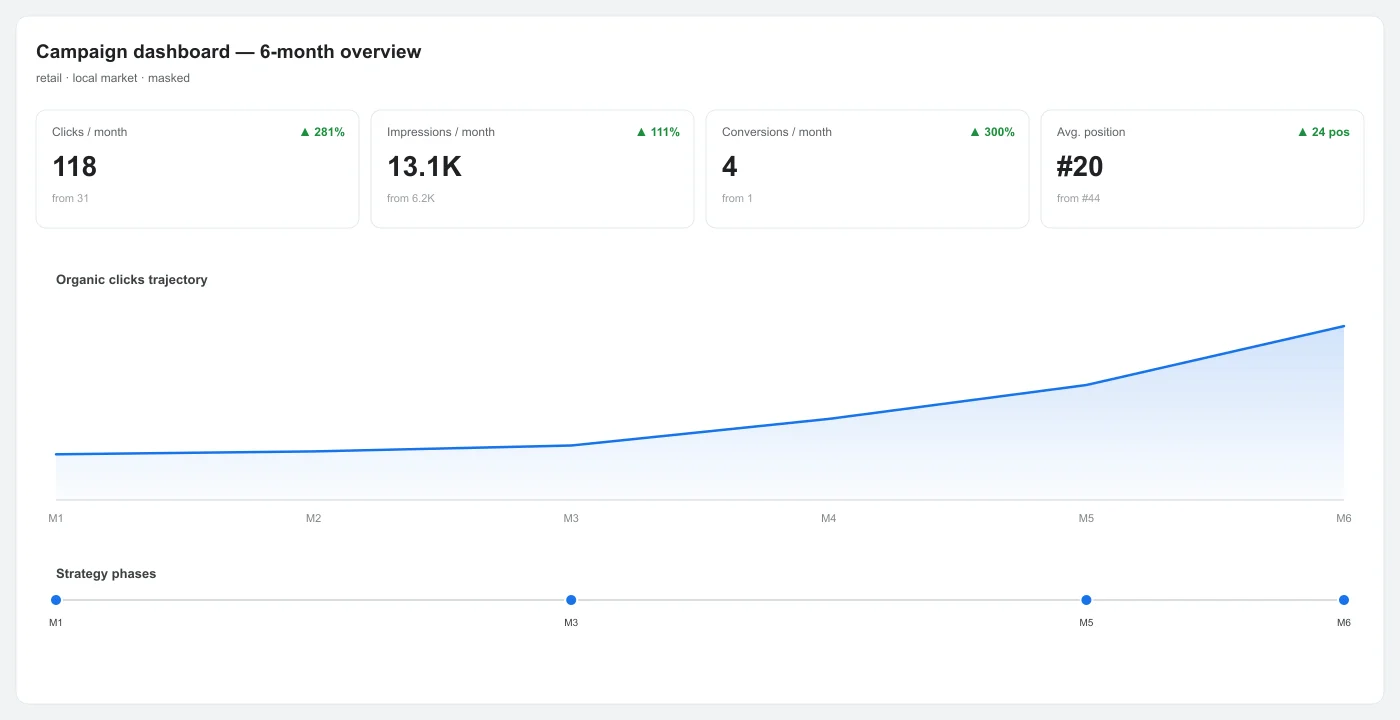Click the 'Clicks / month' label
The height and width of the screenshot is (720, 1400).
coord(90,132)
